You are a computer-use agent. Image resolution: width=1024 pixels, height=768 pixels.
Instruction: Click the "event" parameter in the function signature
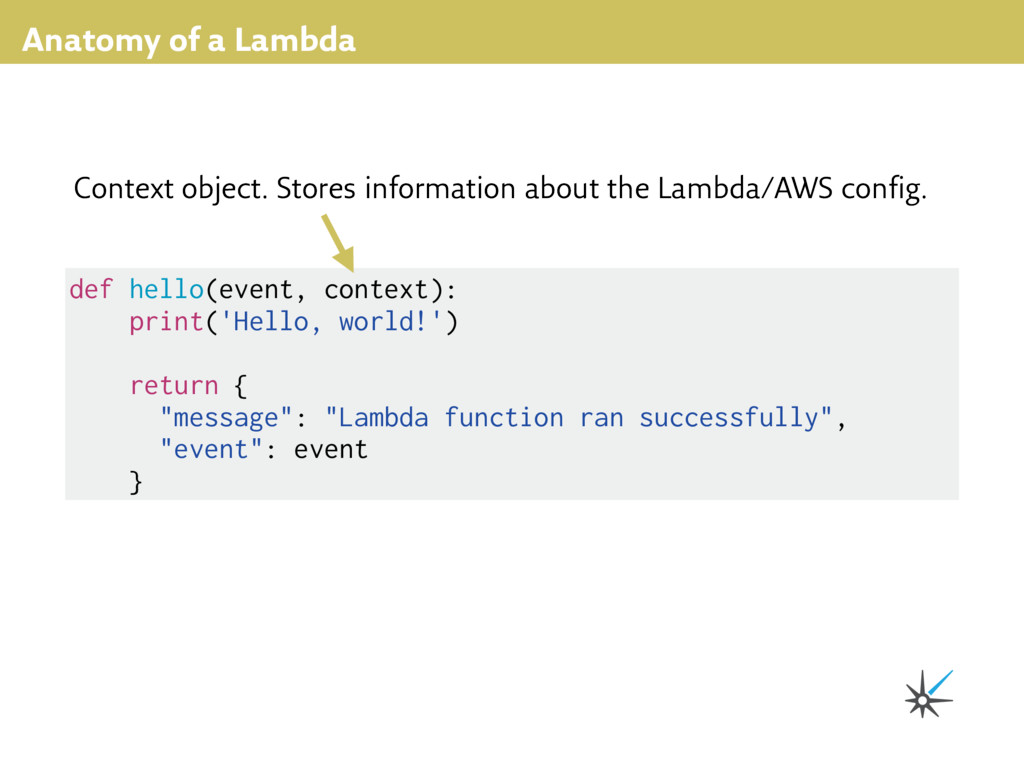point(256,290)
